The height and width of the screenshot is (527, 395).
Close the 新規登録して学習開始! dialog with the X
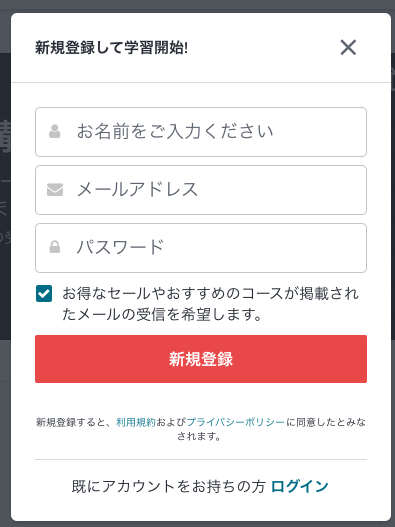coord(348,47)
